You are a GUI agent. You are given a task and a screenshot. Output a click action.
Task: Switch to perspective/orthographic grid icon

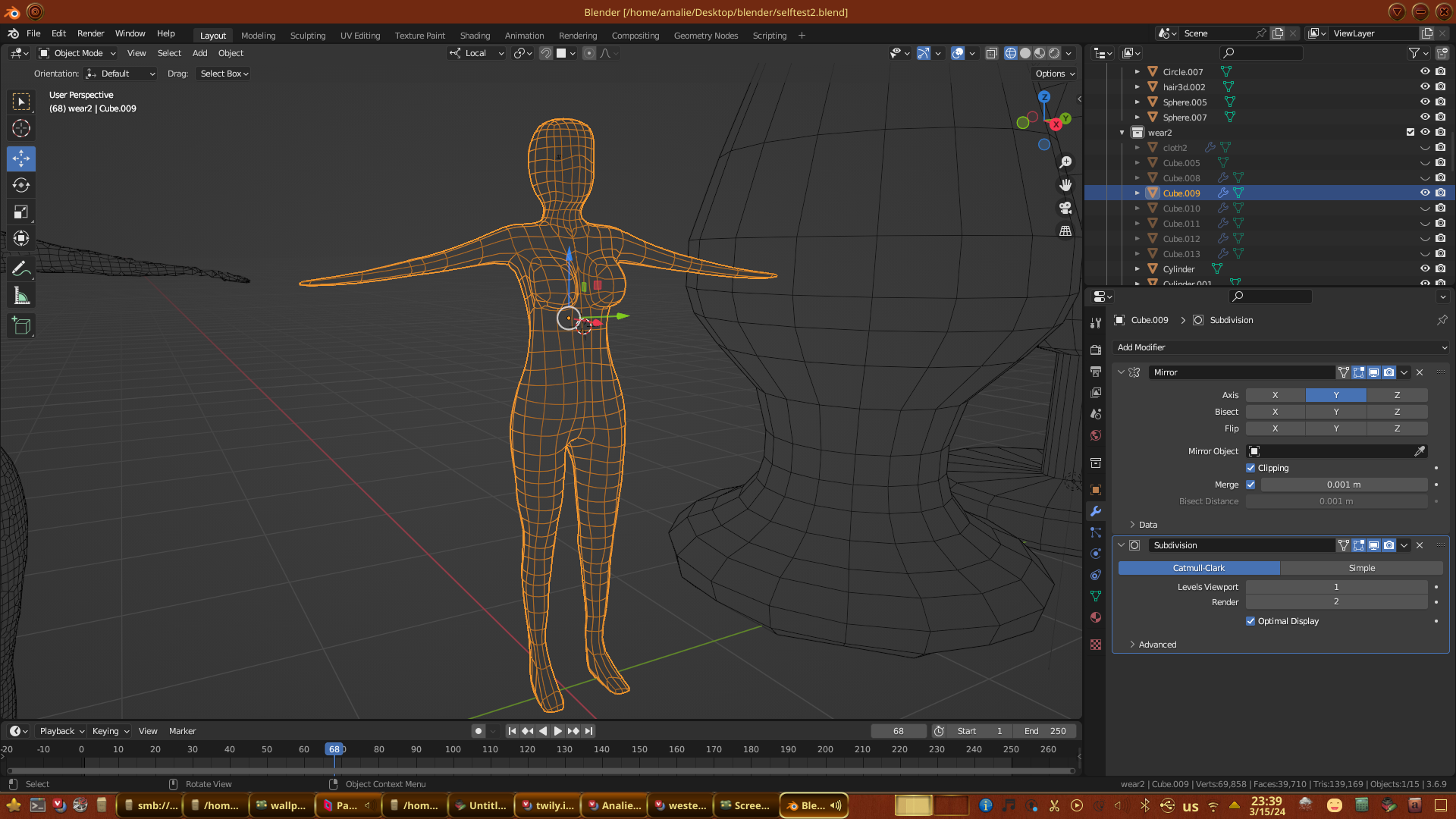1065,231
